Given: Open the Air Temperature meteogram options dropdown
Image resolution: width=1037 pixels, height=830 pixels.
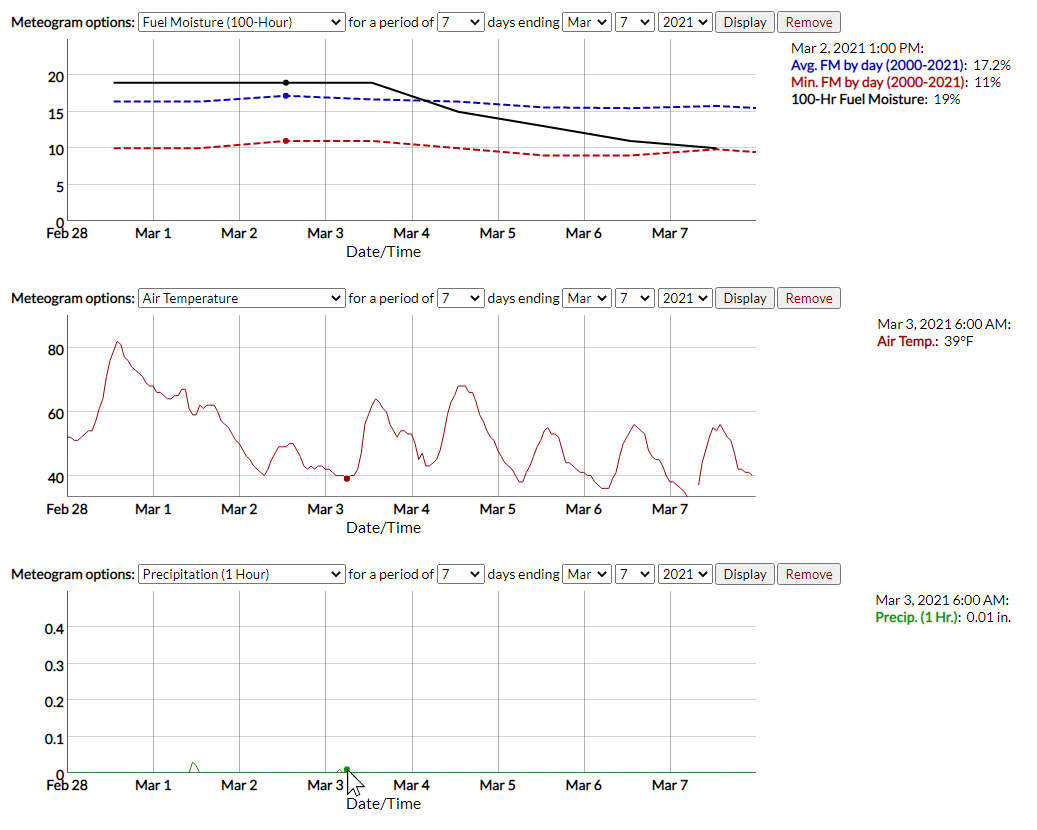Looking at the screenshot, I should pyautogui.click(x=240, y=297).
